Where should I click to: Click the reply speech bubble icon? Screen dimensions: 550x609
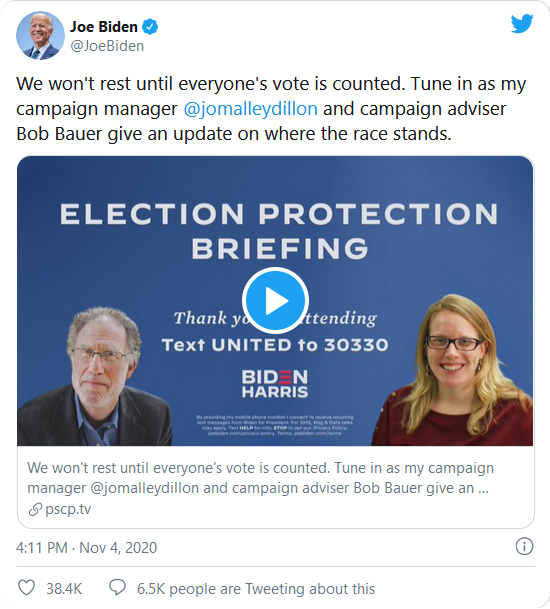[117, 588]
